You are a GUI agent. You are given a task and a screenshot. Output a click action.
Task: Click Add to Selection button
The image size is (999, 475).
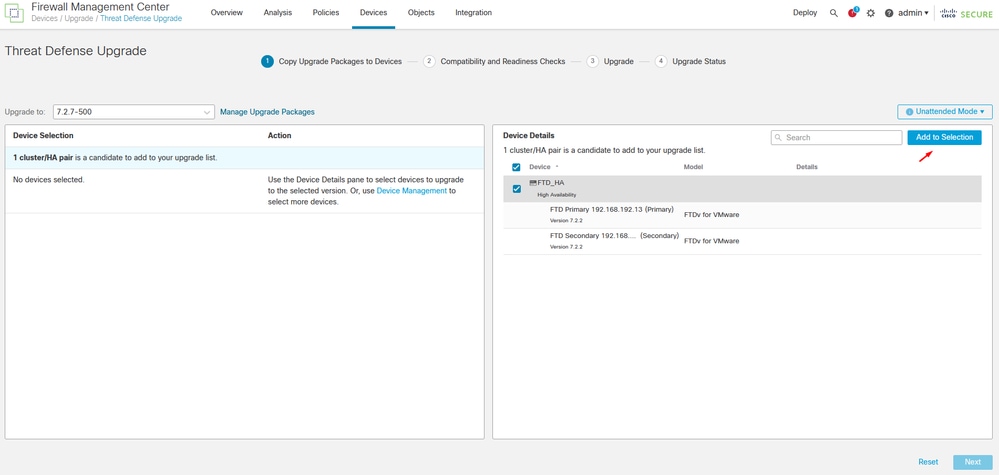pos(944,138)
